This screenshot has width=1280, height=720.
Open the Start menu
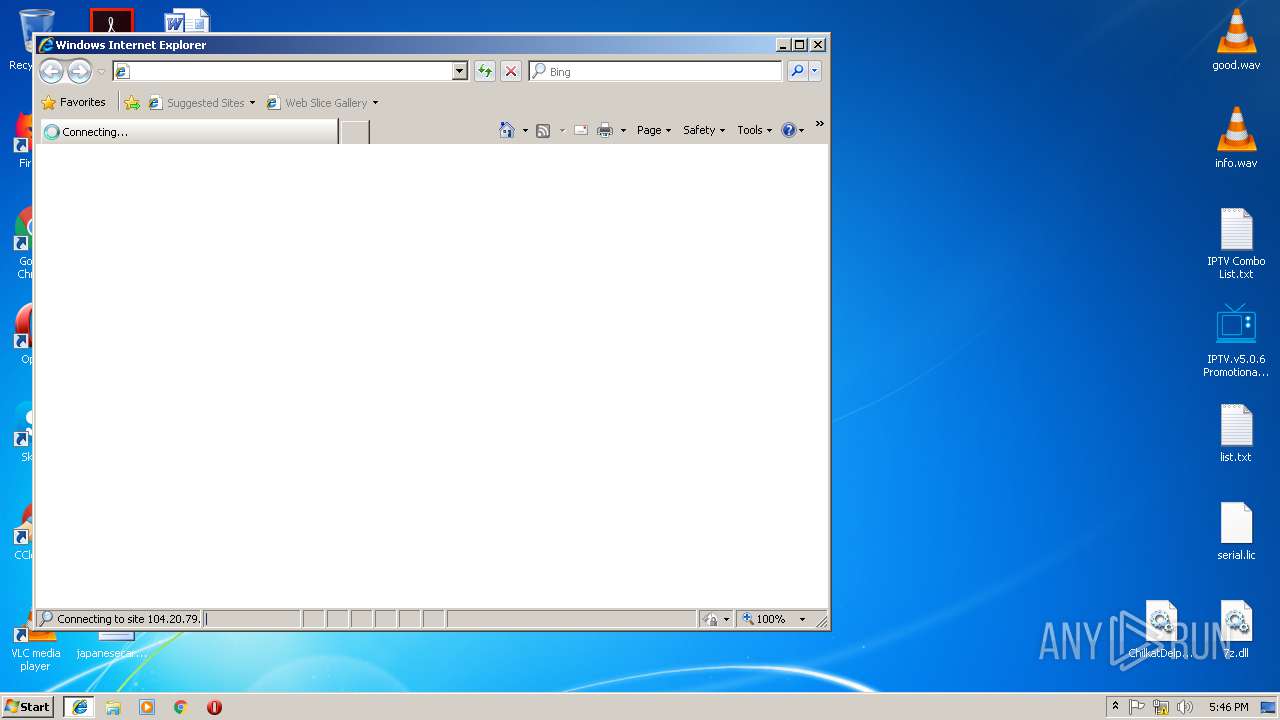pos(27,706)
